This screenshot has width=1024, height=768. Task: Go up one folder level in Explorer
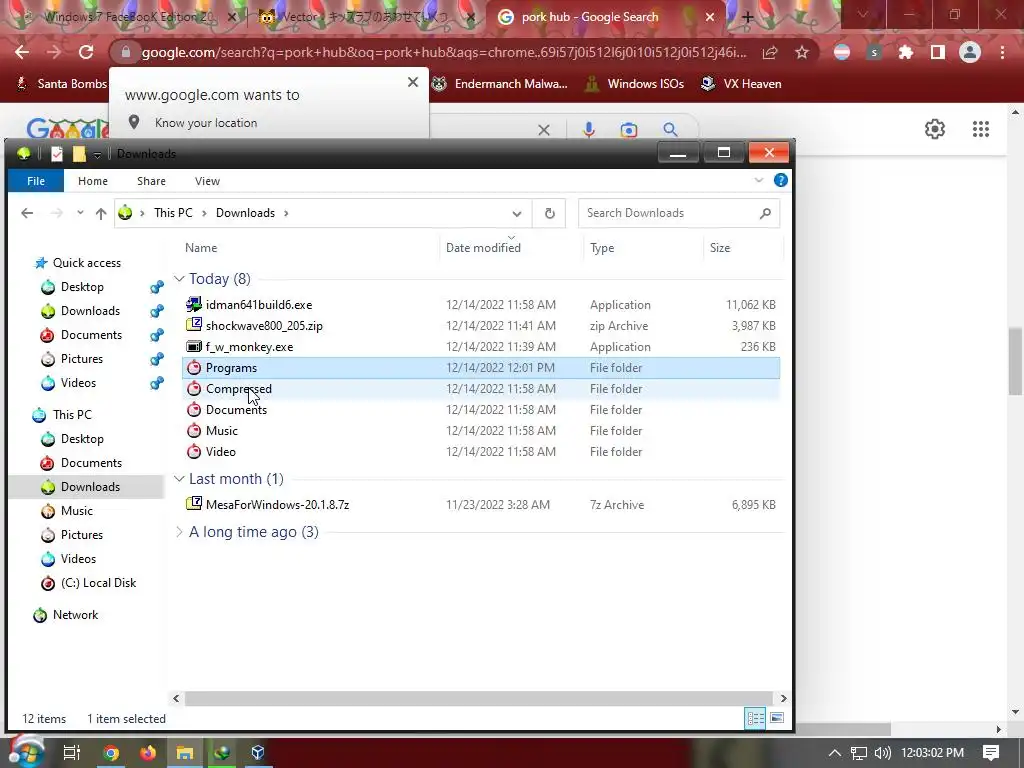coord(101,213)
